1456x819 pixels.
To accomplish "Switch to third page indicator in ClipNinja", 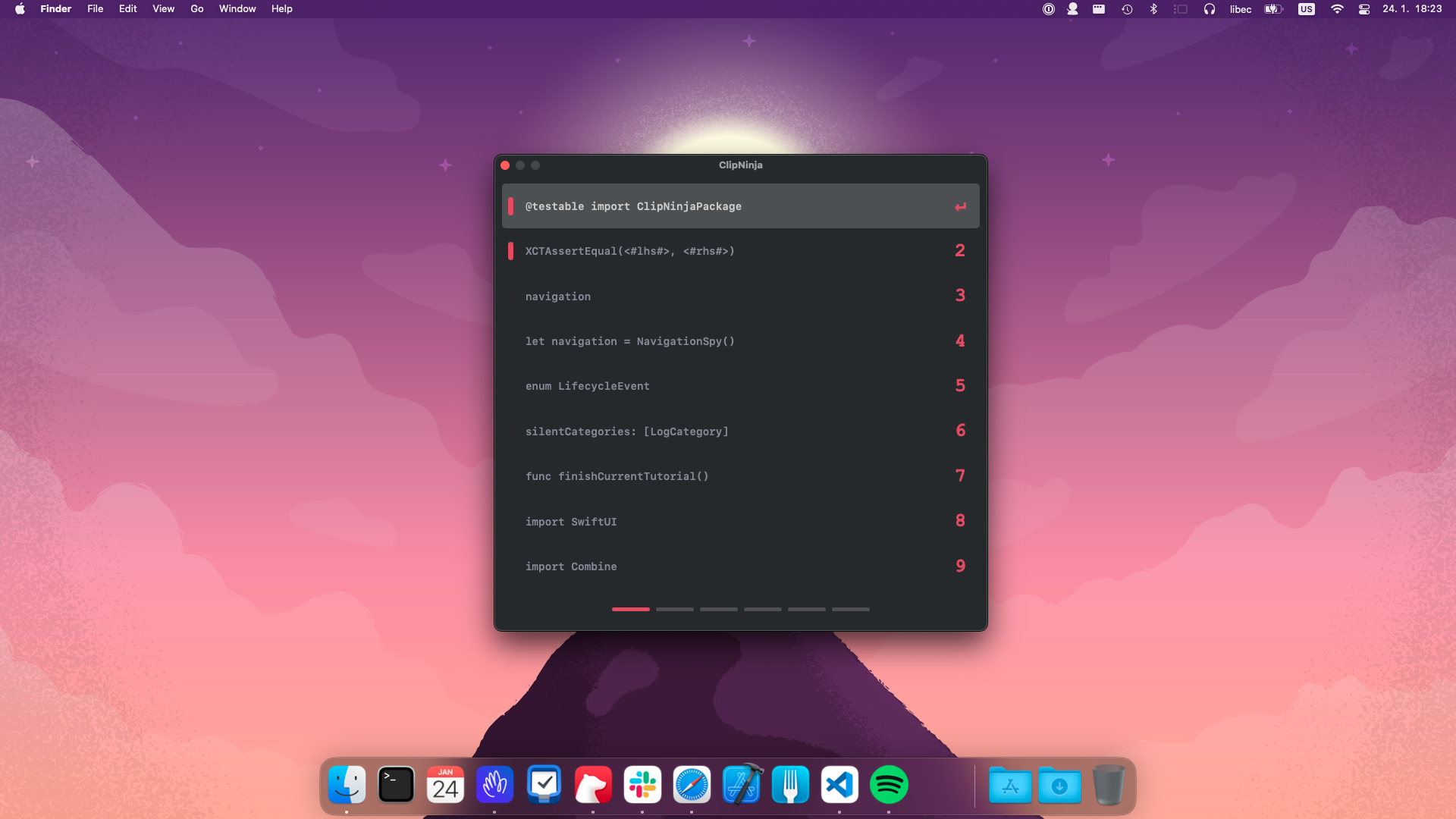I will pos(719,609).
